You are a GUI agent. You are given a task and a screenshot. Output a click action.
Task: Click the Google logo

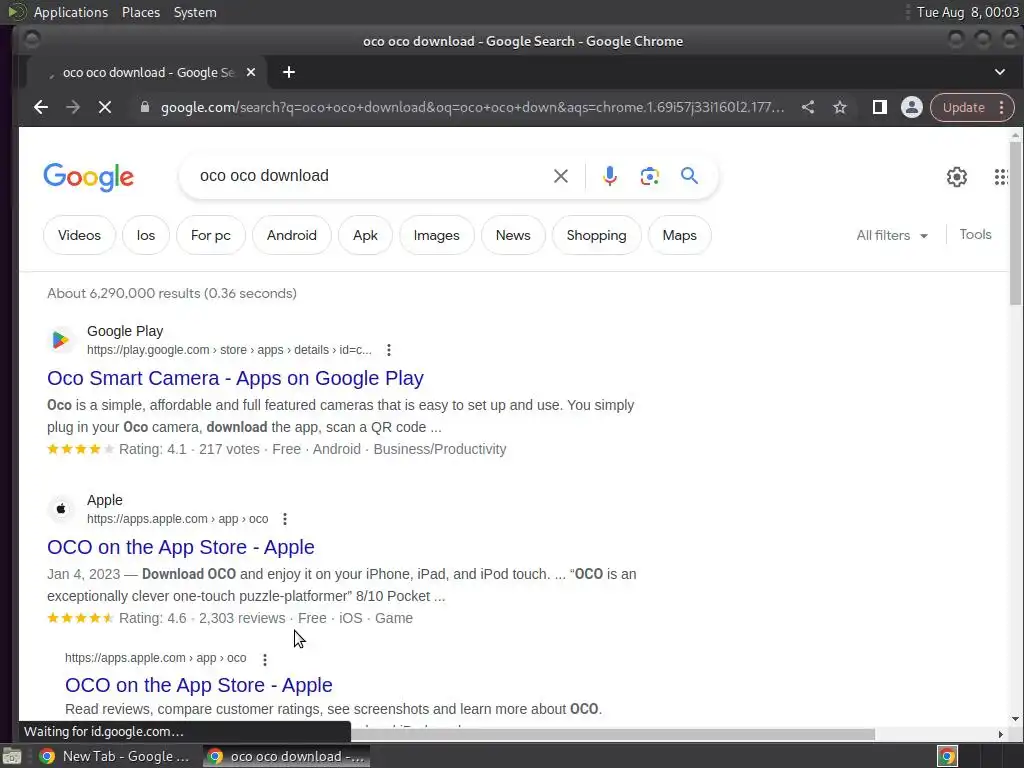click(x=88, y=176)
